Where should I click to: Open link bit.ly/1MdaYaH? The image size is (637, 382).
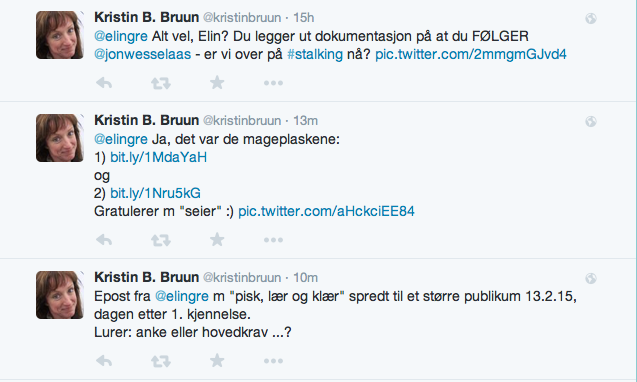pos(158,157)
